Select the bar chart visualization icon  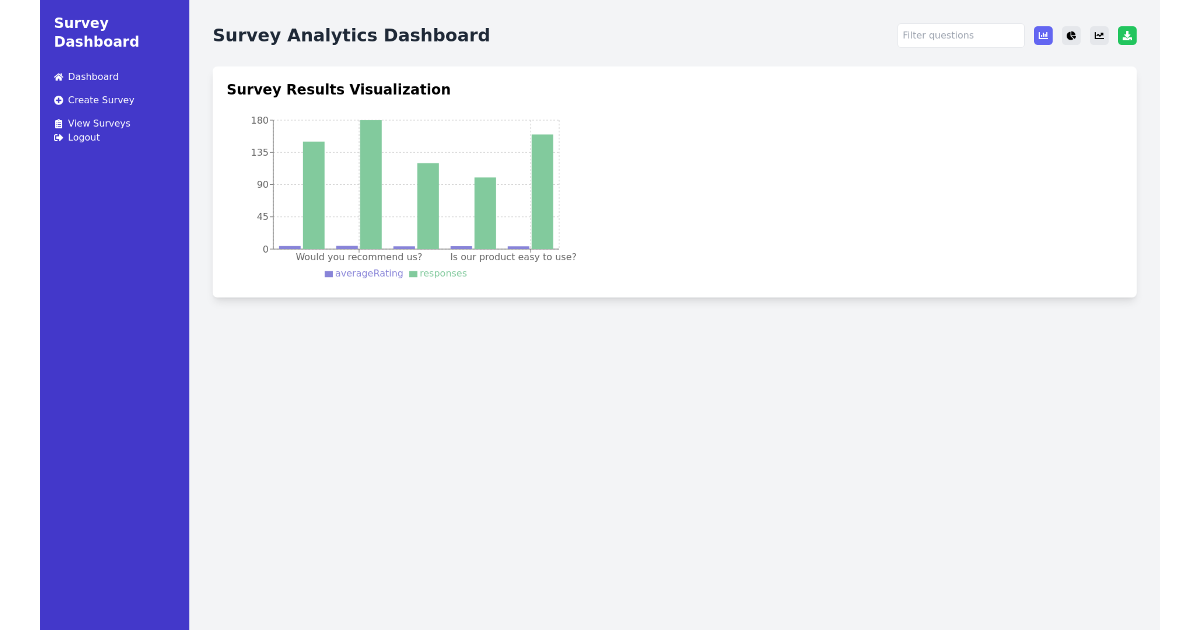pos(1043,35)
